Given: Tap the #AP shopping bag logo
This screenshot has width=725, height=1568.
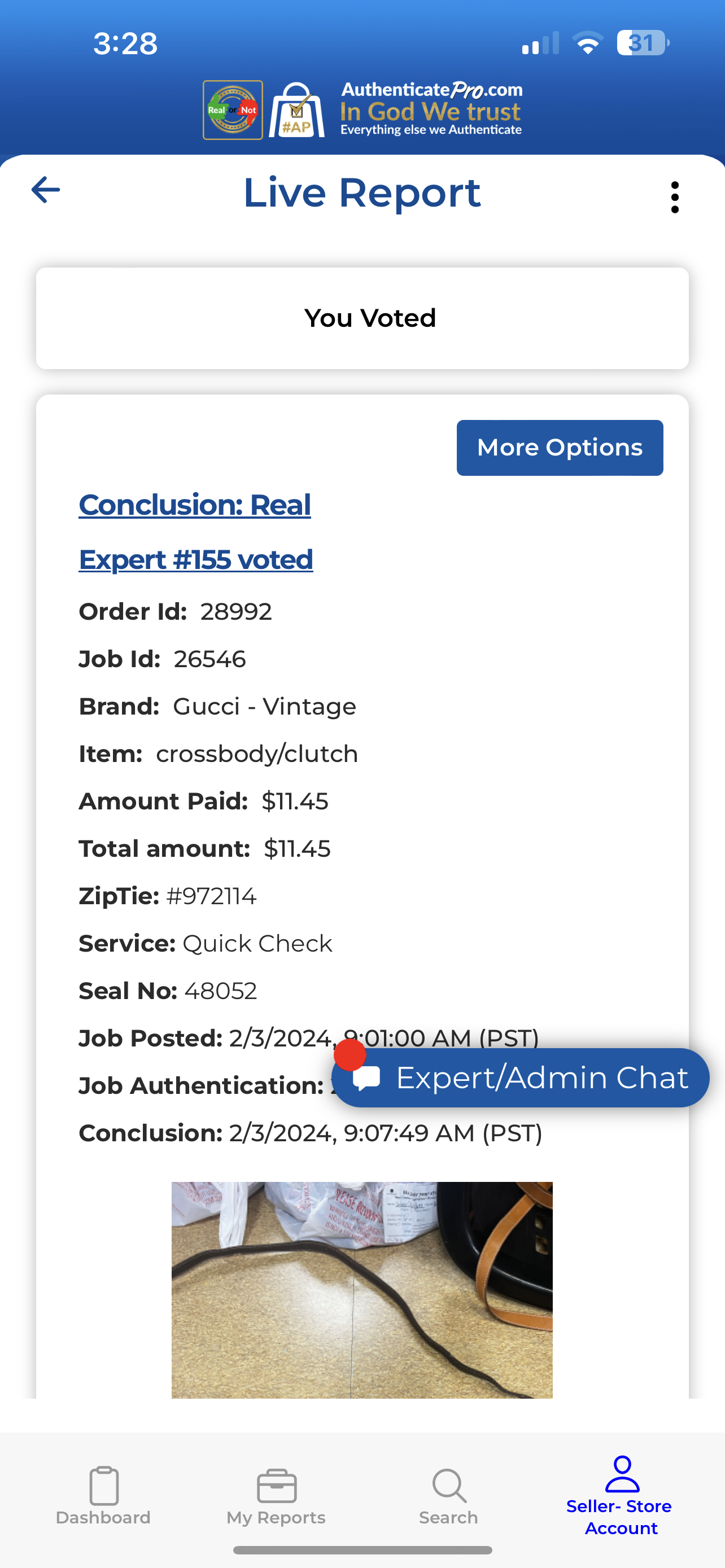Looking at the screenshot, I should click(297, 110).
